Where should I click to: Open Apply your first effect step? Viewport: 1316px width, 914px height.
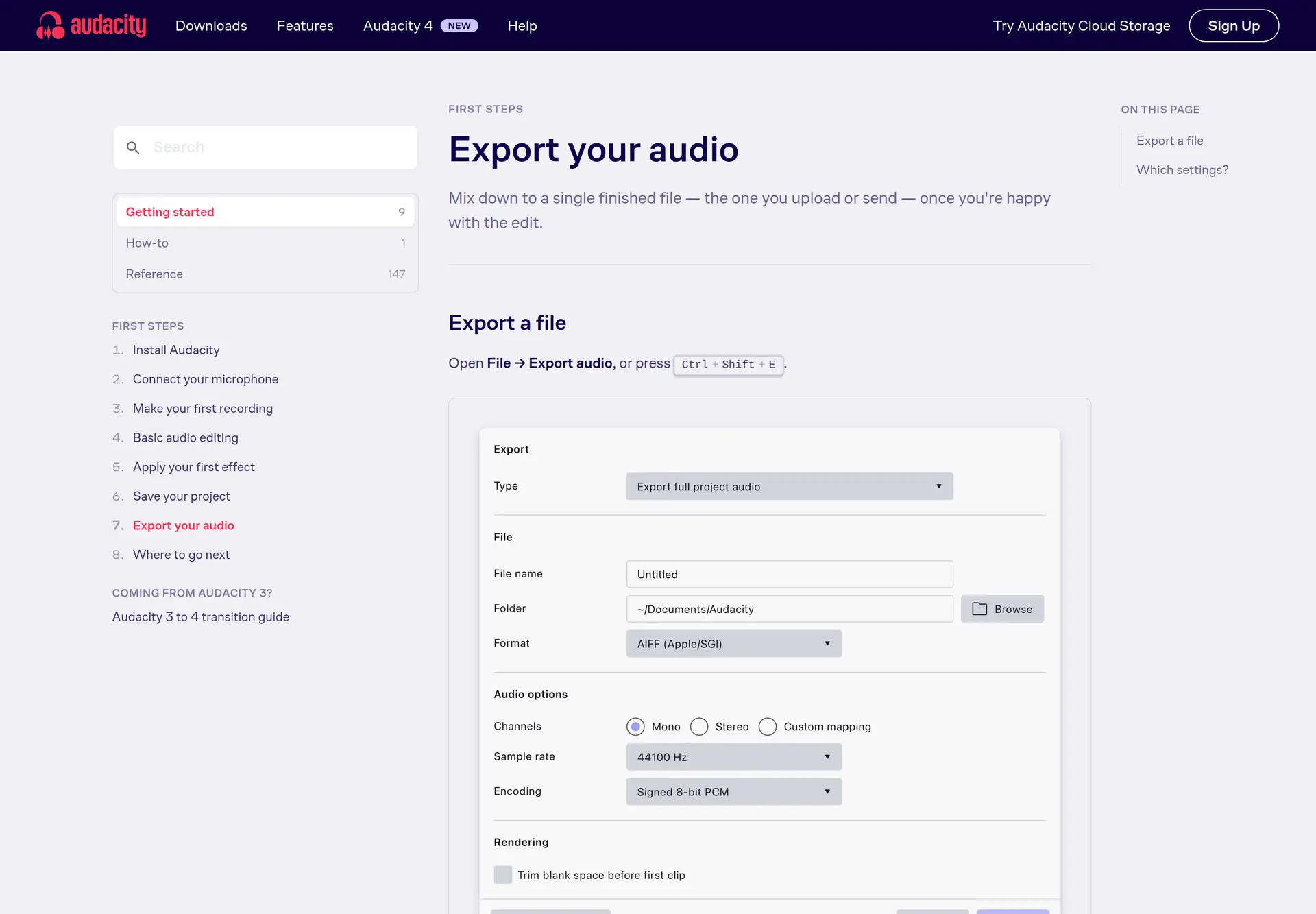click(194, 467)
